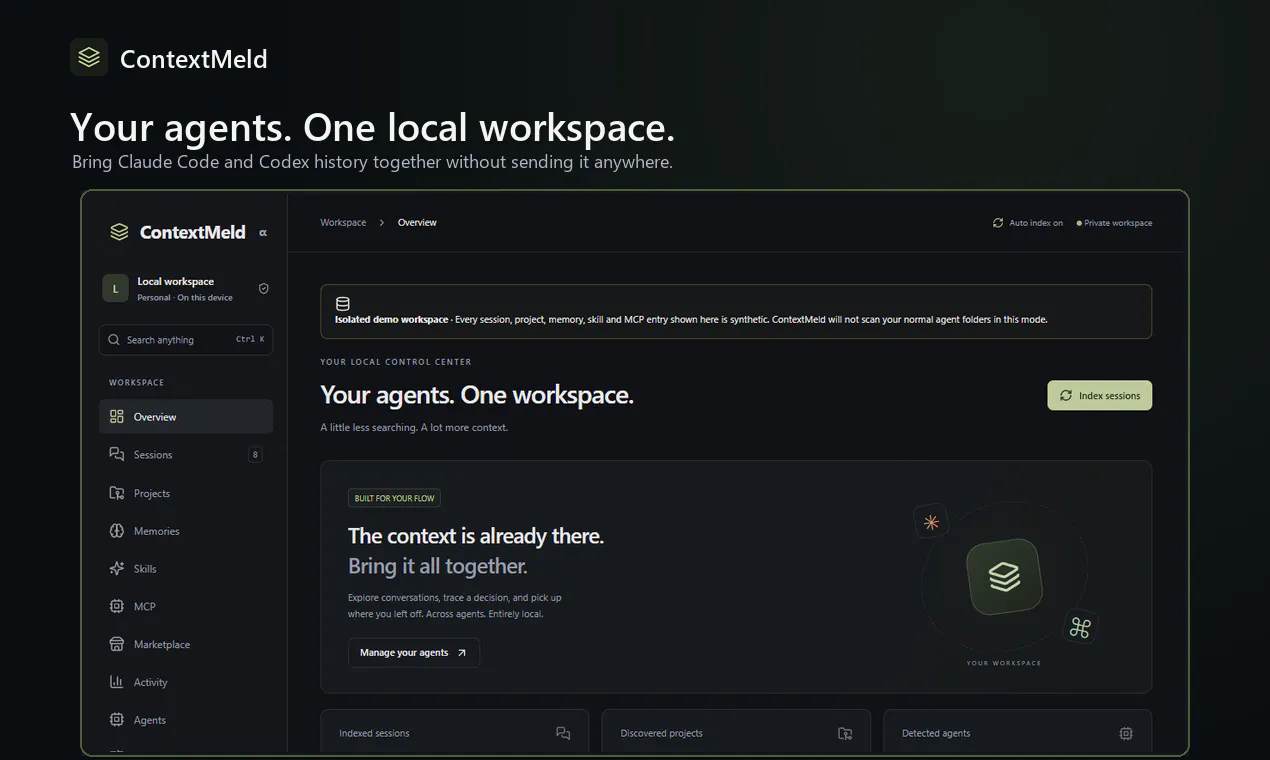
Task: Click the Ctrl K shortcut hint in search
Action: pyautogui.click(x=250, y=340)
